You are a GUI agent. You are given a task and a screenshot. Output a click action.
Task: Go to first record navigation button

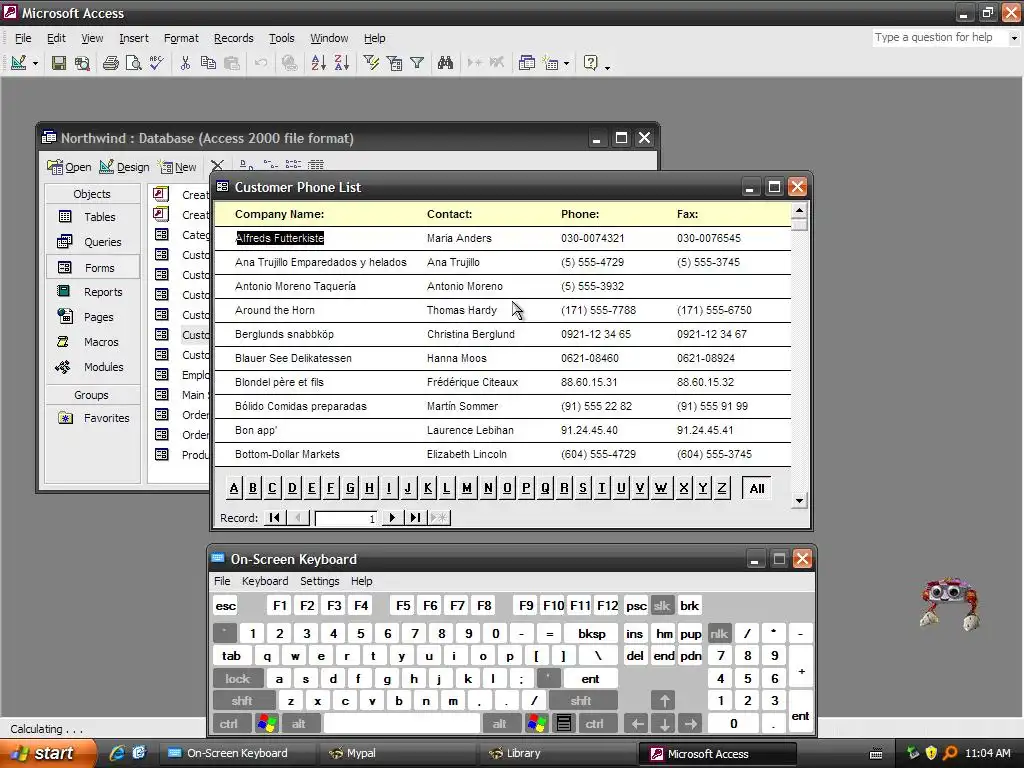pos(275,518)
